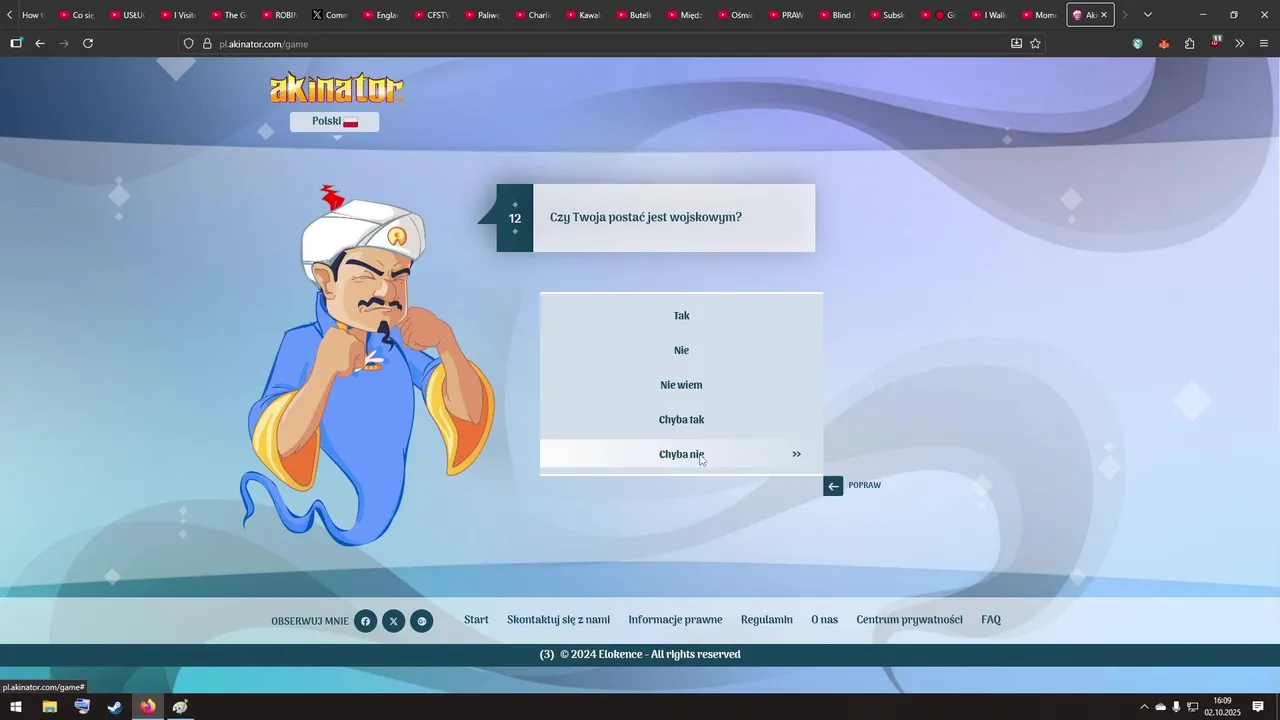Screen dimensions: 1280x720
Task: Select the highlighted 'Chyba nie' answer
Action: [x=681, y=454]
